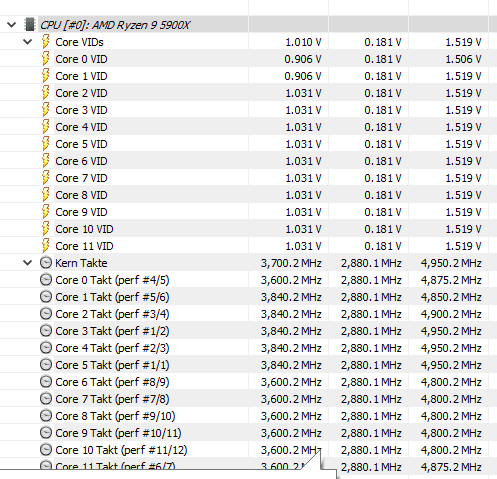
Task: Select the Core 3 VID row
Action: pyautogui.click(x=248, y=110)
